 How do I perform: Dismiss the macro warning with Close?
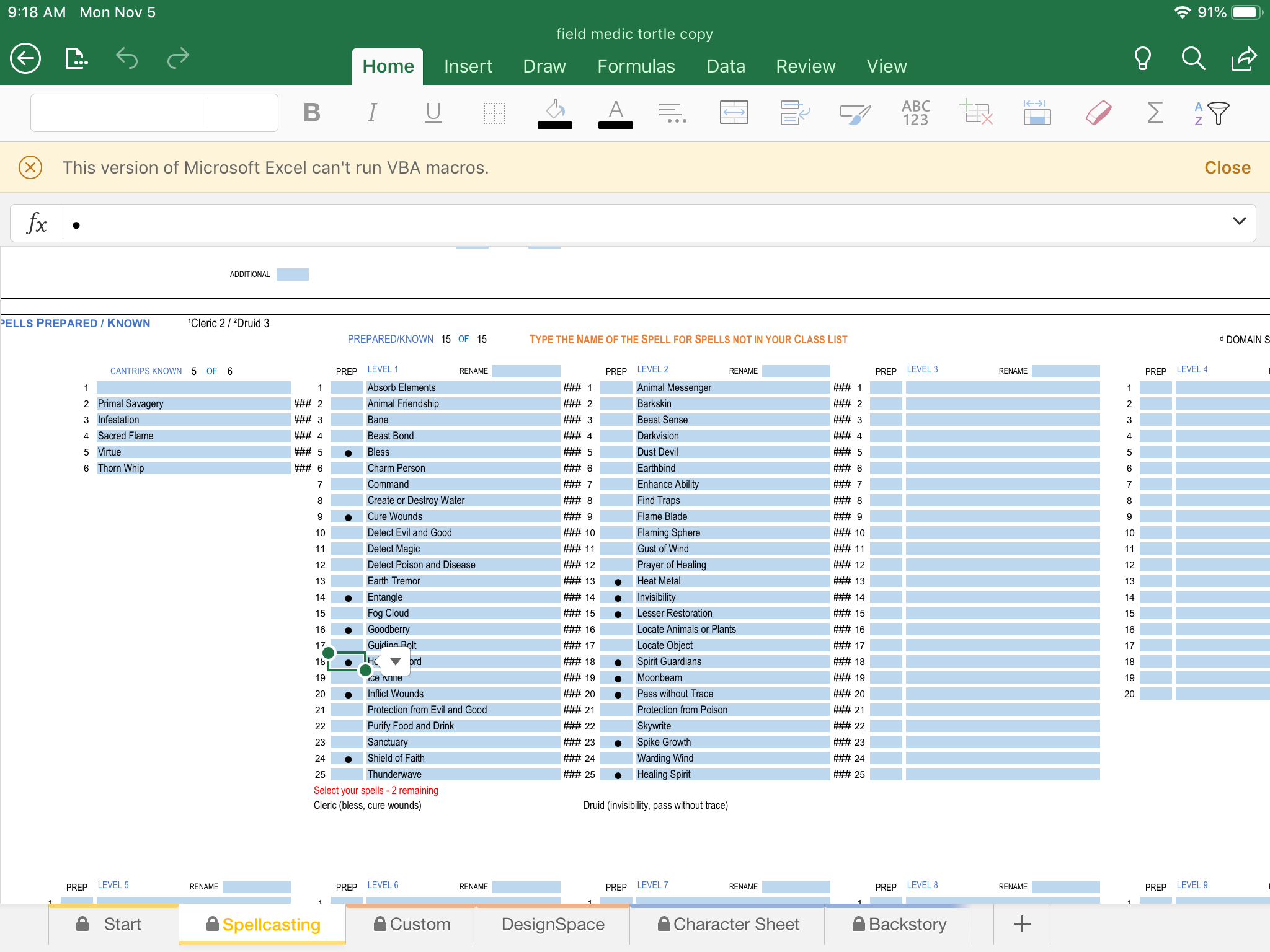[x=1227, y=167]
